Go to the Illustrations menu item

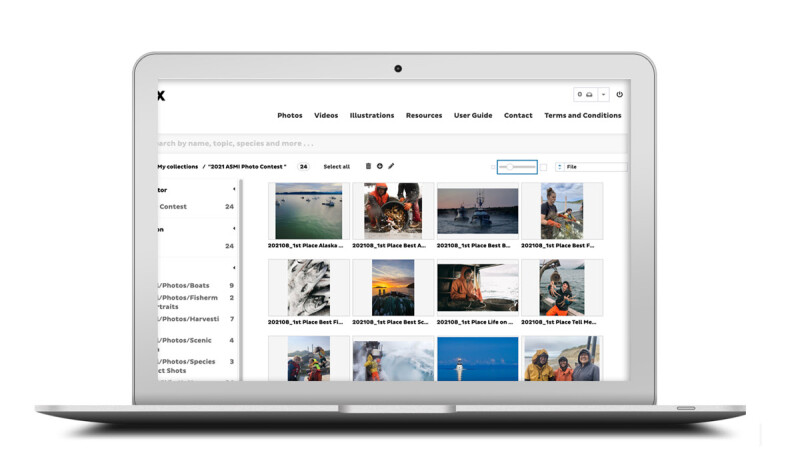click(x=371, y=116)
